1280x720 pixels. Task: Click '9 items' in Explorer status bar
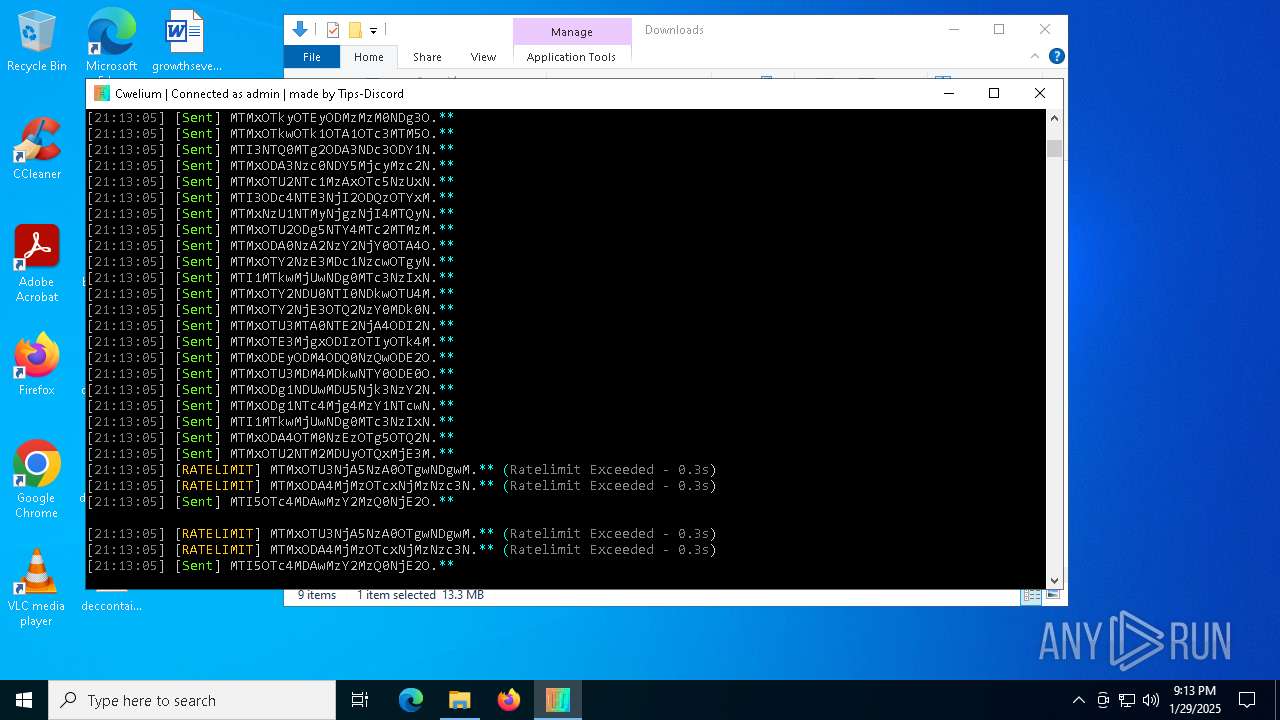click(x=317, y=595)
